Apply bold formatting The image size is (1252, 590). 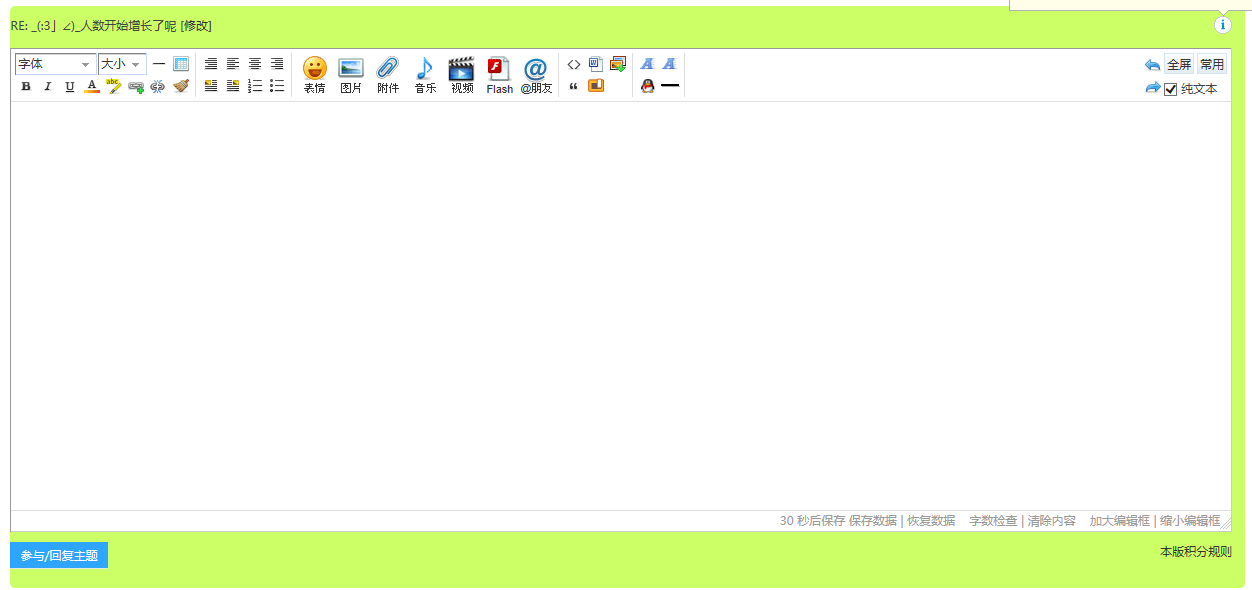tap(26, 87)
